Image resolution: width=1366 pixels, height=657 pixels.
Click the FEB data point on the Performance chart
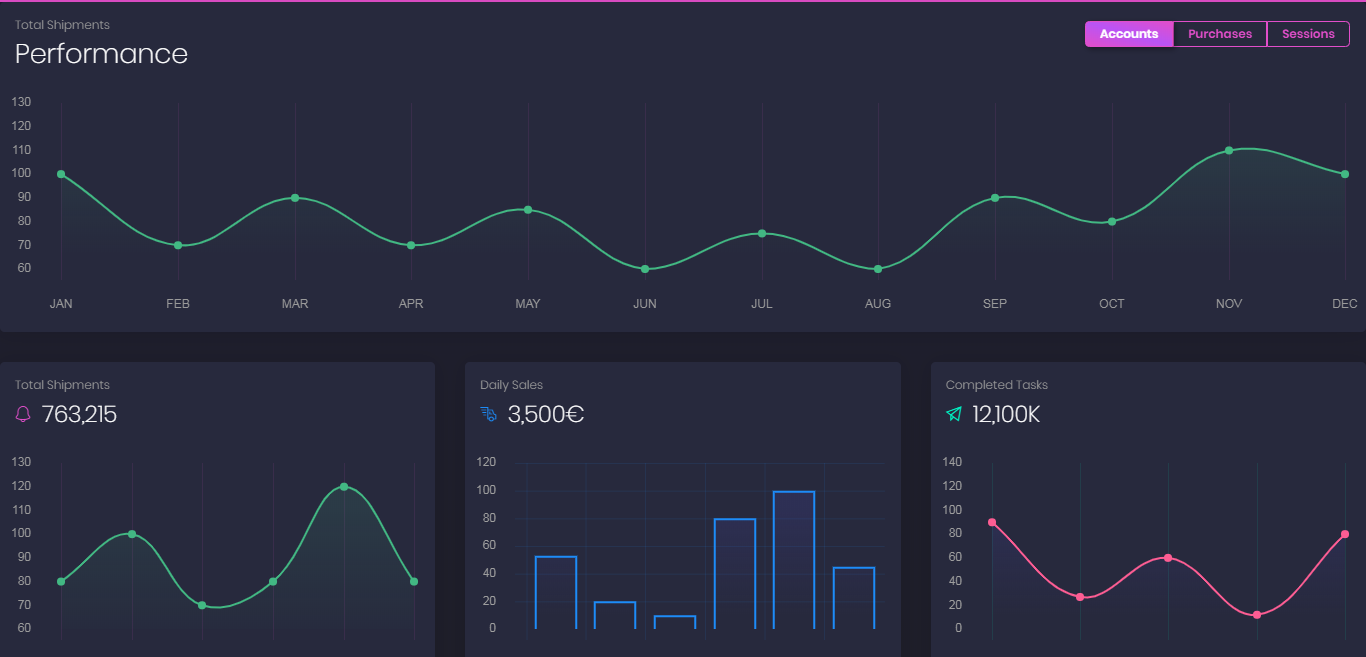[178, 245]
